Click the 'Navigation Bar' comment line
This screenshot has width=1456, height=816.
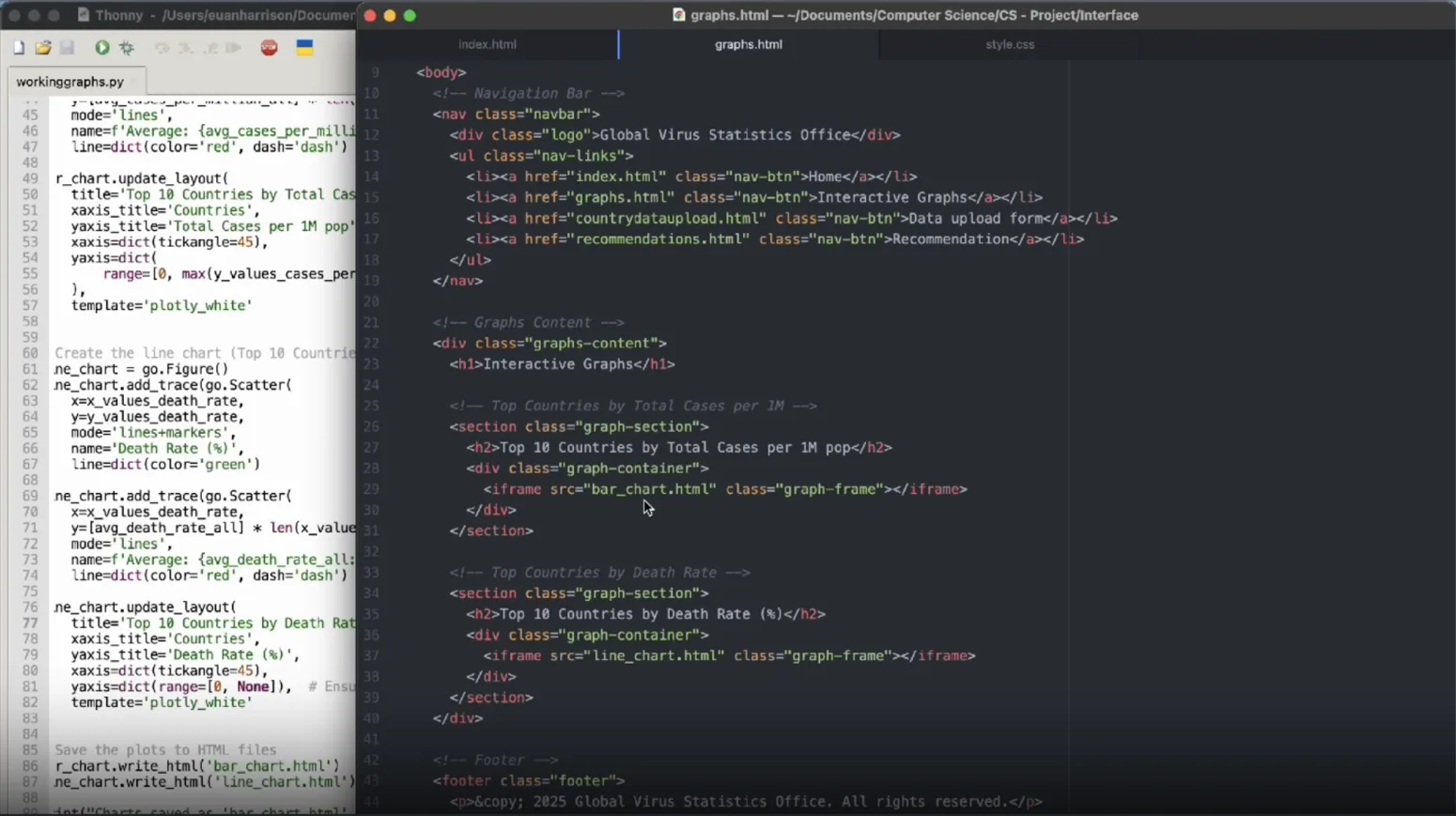(x=529, y=93)
